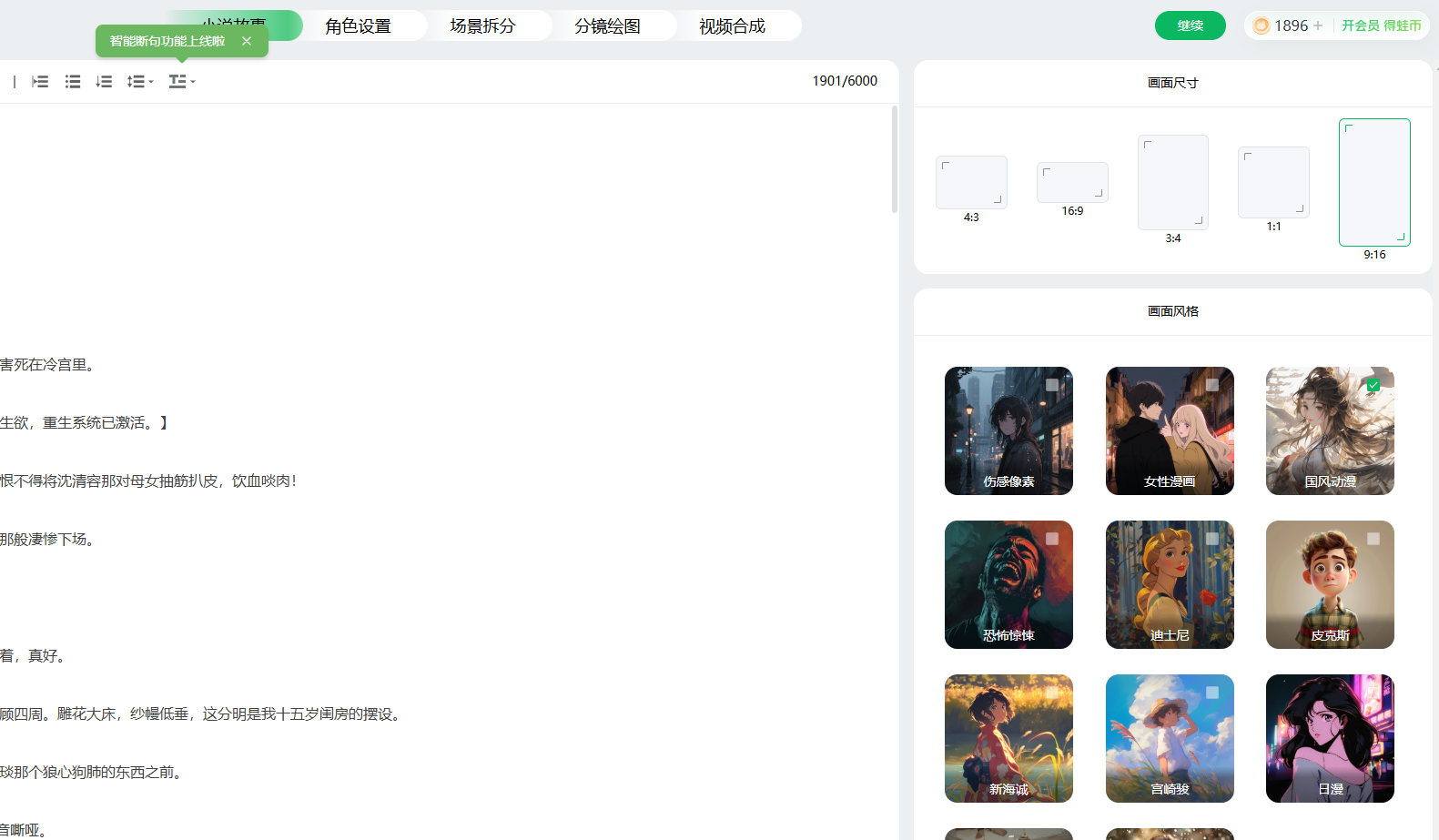Check the 迪士尼 style checkbox

pyautogui.click(x=1212, y=539)
